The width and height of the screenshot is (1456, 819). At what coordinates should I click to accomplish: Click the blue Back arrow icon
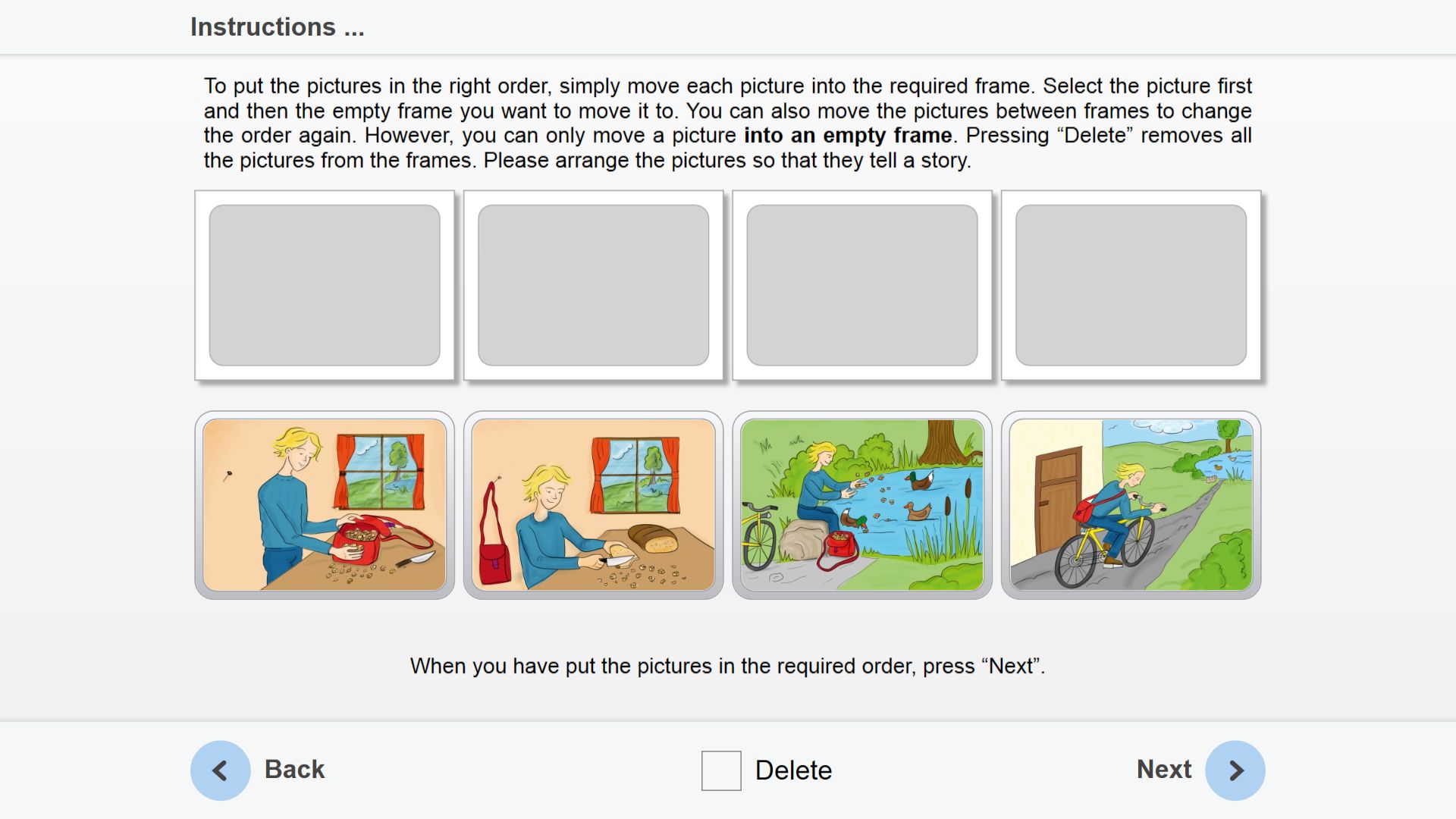(220, 770)
